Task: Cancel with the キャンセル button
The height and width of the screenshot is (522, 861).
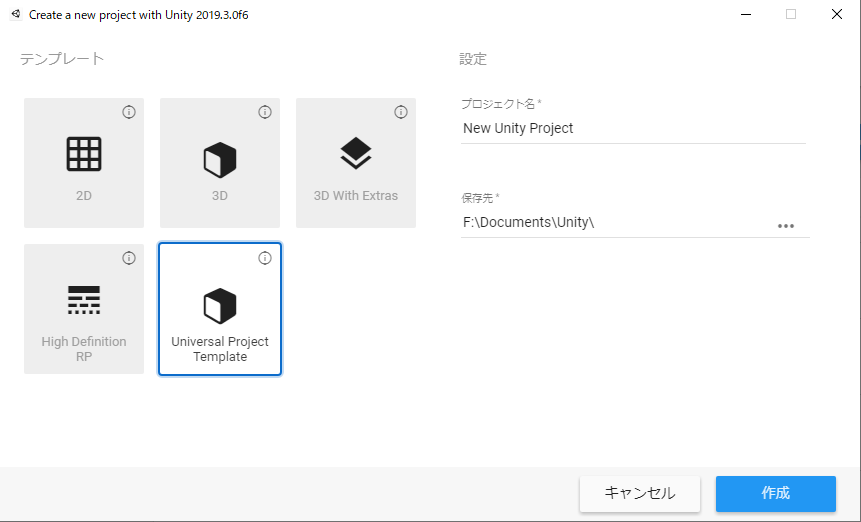Action: tap(640, 493)
